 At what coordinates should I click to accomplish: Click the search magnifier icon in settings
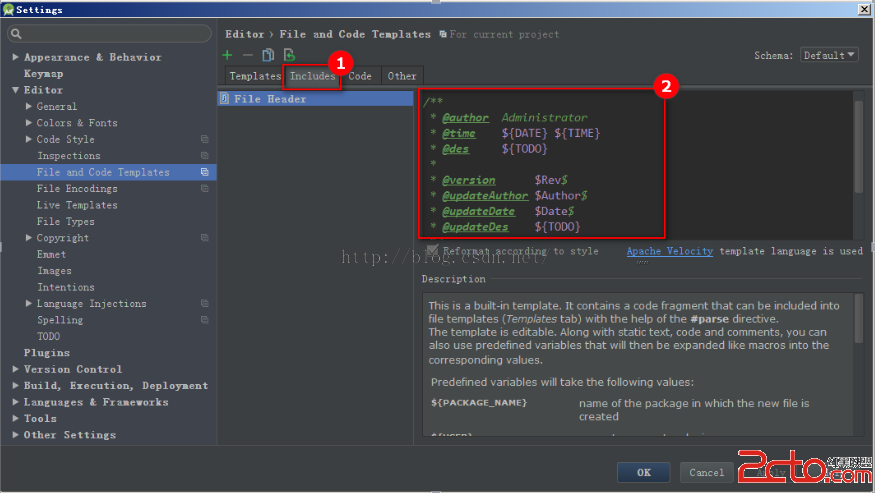pos(16,34)
